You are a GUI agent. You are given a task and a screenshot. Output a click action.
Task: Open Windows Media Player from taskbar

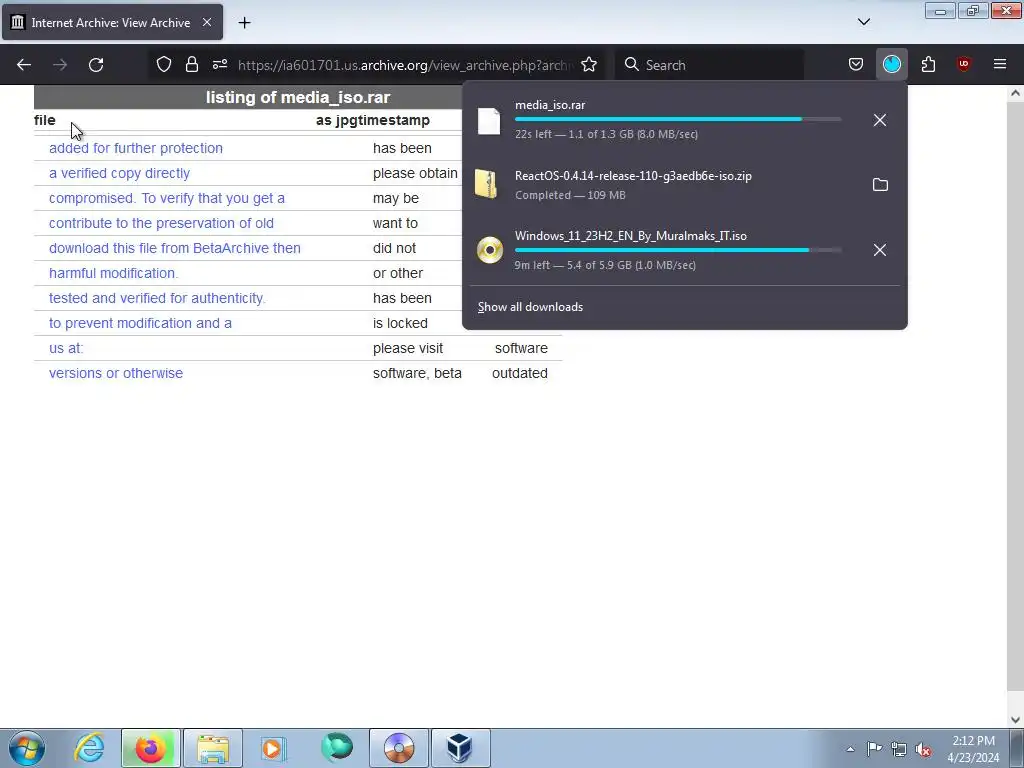275,748
